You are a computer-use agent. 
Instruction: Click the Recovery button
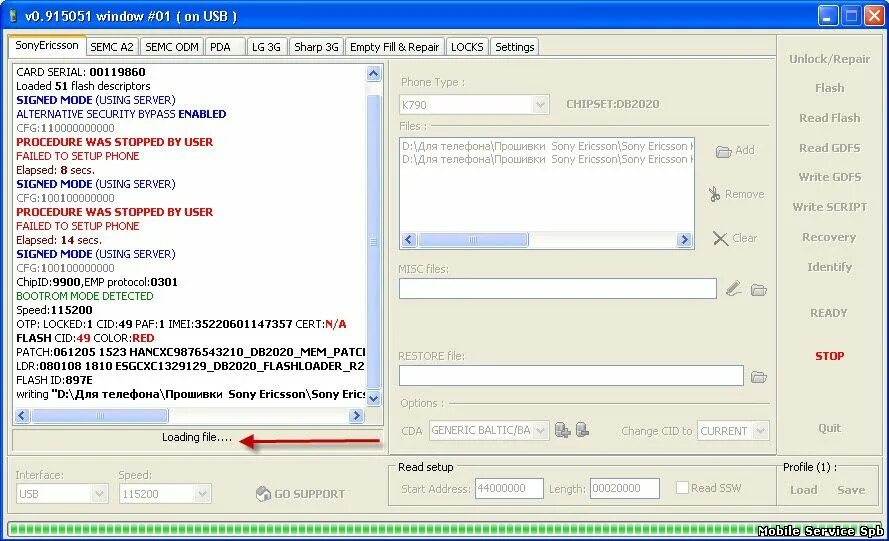pyautogui.click(x=829, y=237)
